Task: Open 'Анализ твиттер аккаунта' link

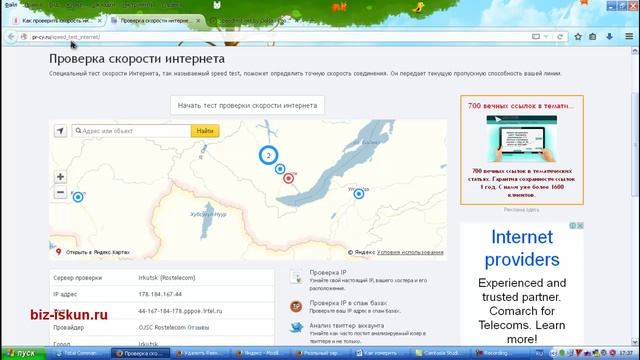Action: (347, 325)
